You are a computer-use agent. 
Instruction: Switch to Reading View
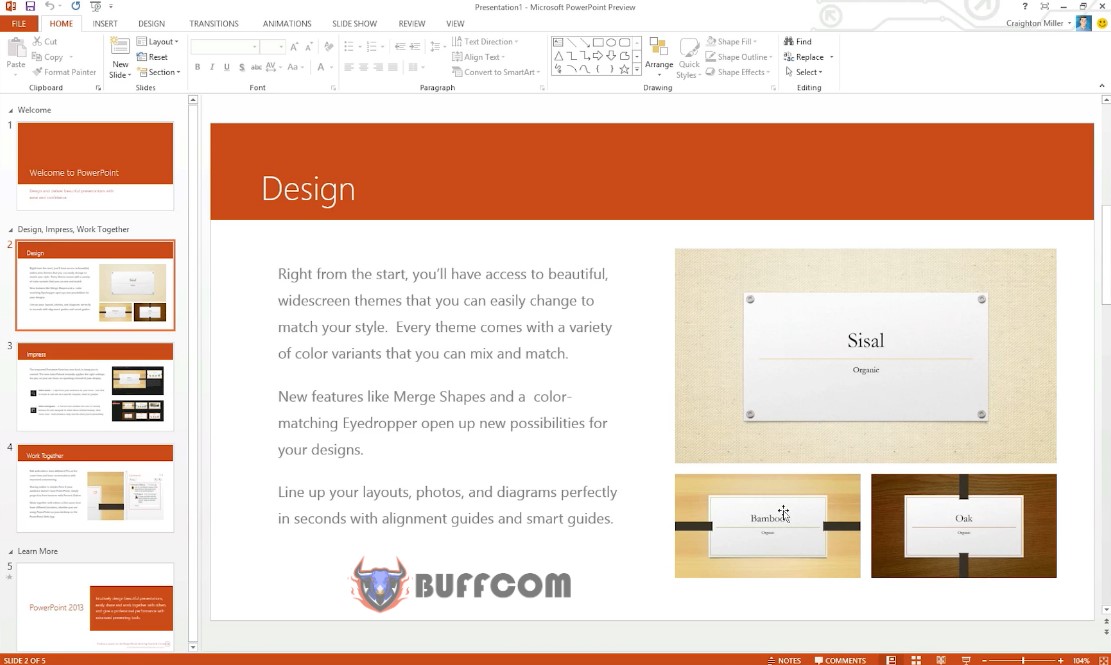940,660
